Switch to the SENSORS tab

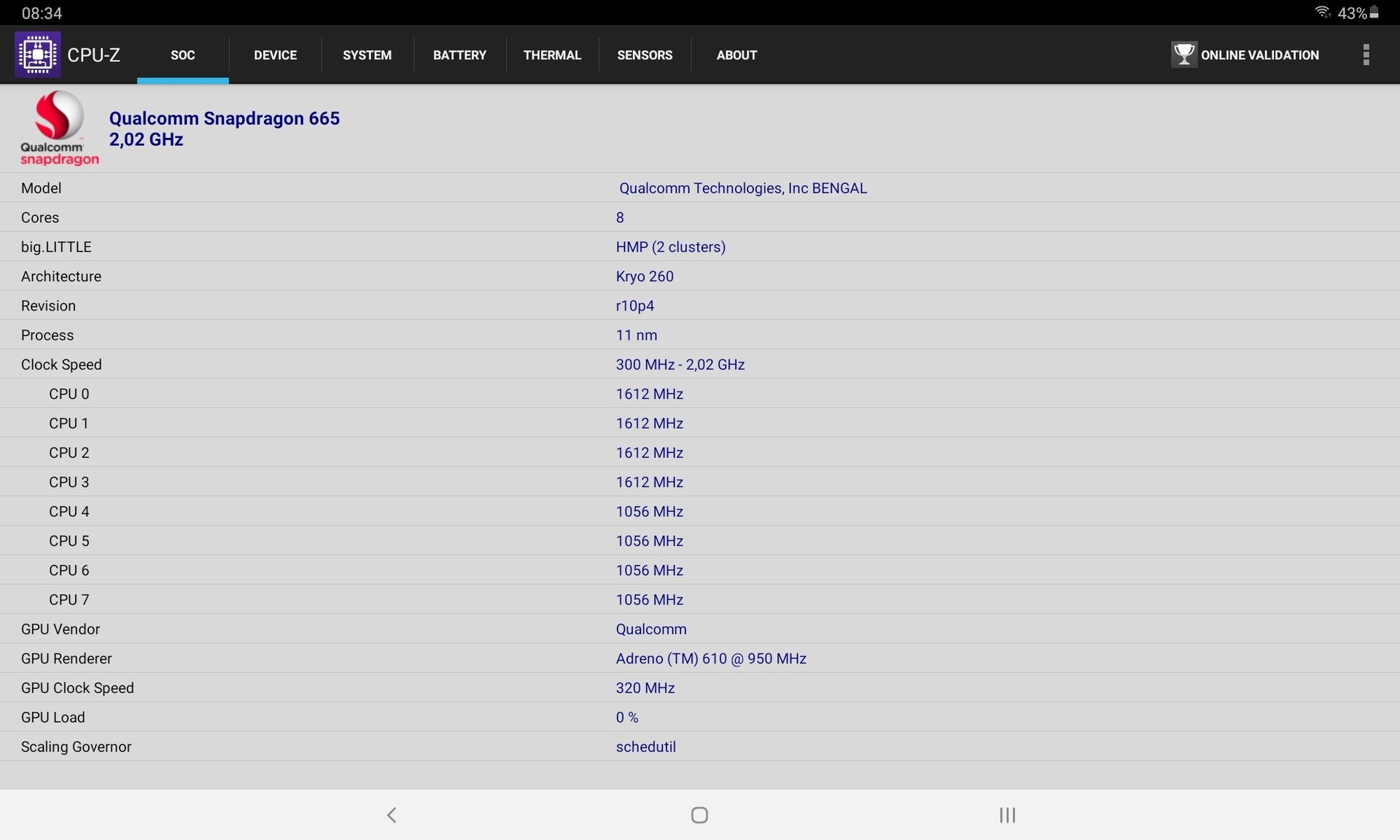click(x=645, y=55)
